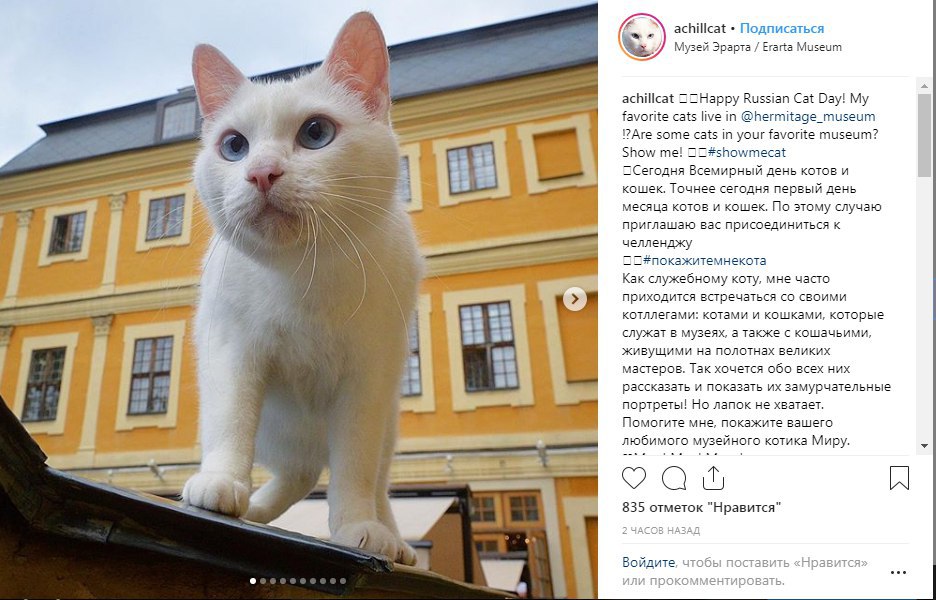Image resolution: width=936 pixels, height=600 pixels.
Task: Click Войдите login link
Action: click(648, 562)
